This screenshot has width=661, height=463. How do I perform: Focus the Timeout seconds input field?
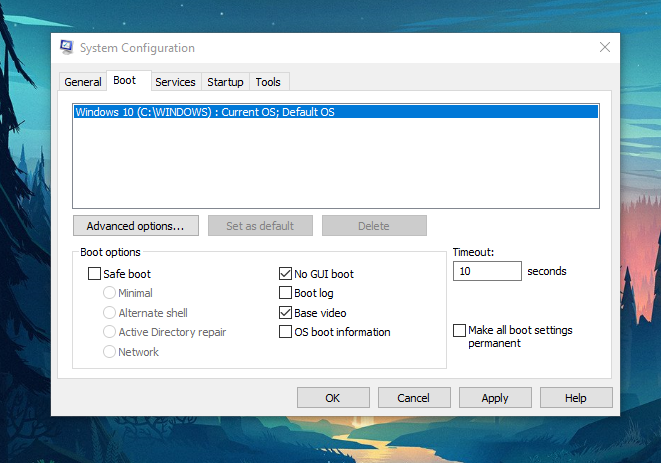coord(487,271)
